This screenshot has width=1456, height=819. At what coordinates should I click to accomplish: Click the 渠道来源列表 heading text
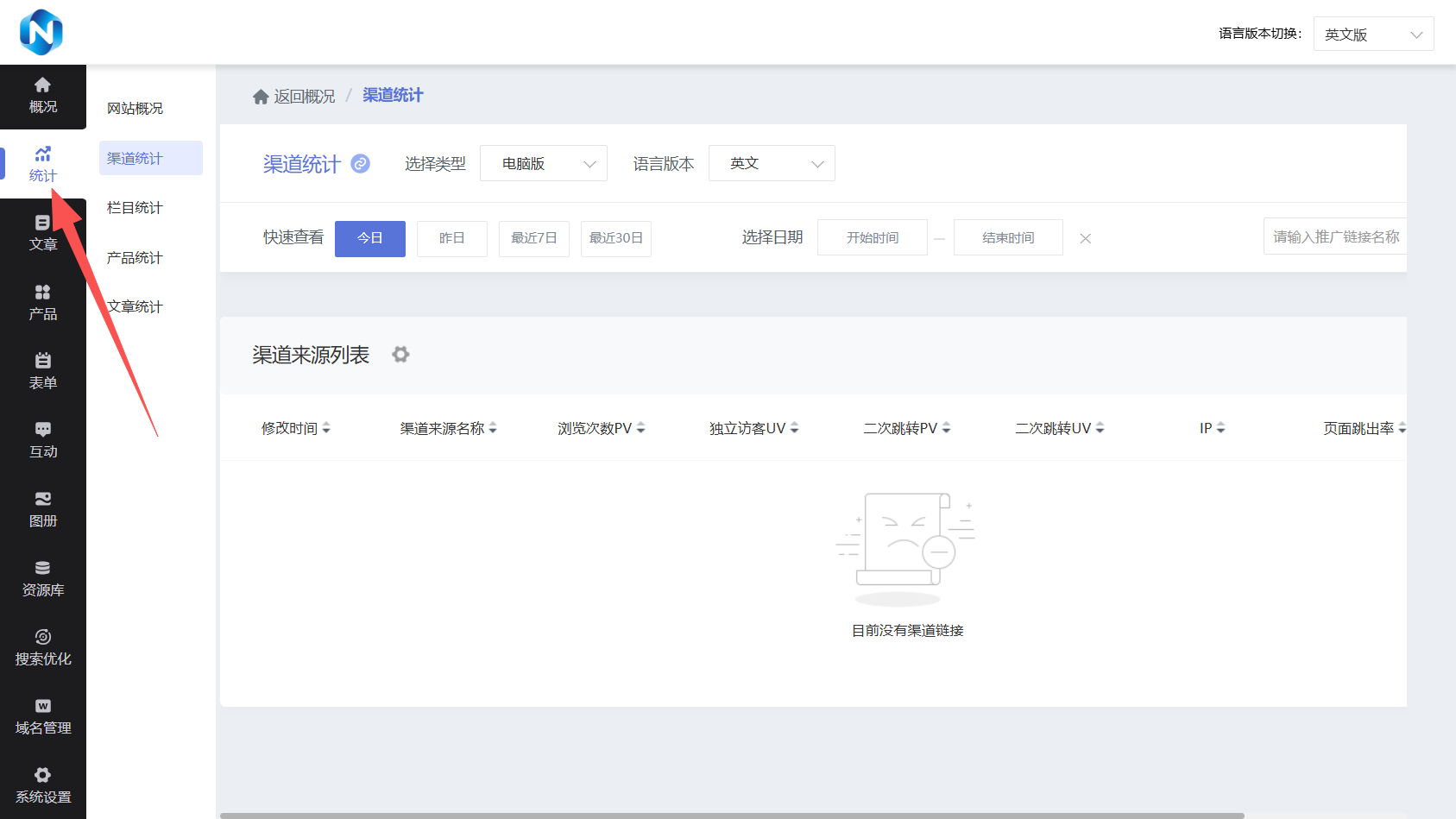point(311,355)
